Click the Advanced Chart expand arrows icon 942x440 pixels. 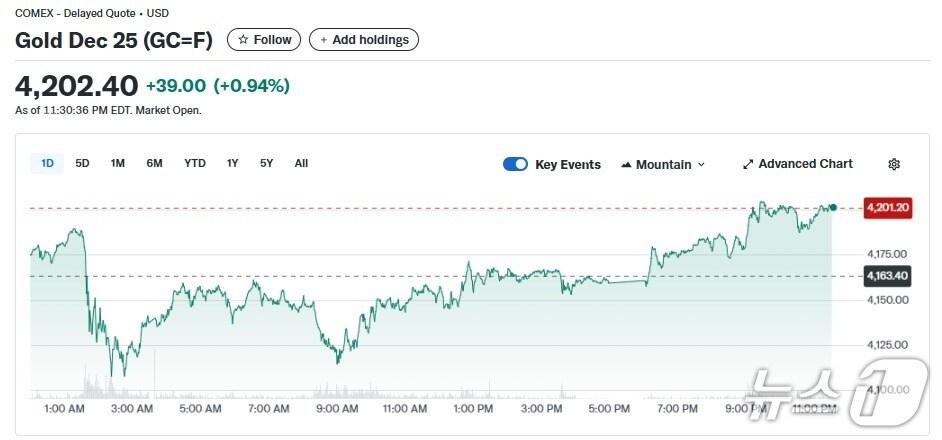coord(748,164)
